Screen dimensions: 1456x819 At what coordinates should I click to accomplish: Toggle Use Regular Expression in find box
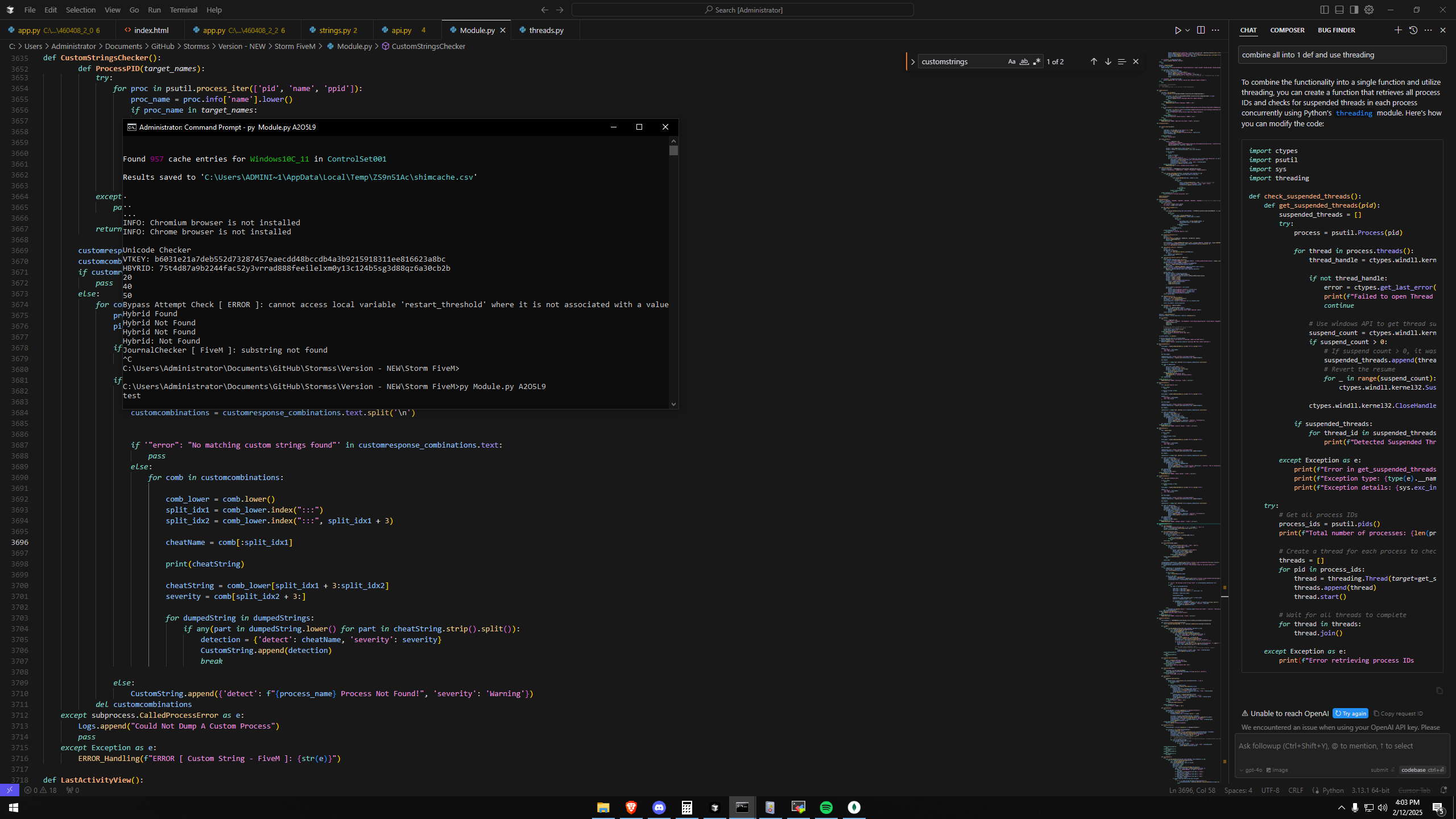(1036, 61)
